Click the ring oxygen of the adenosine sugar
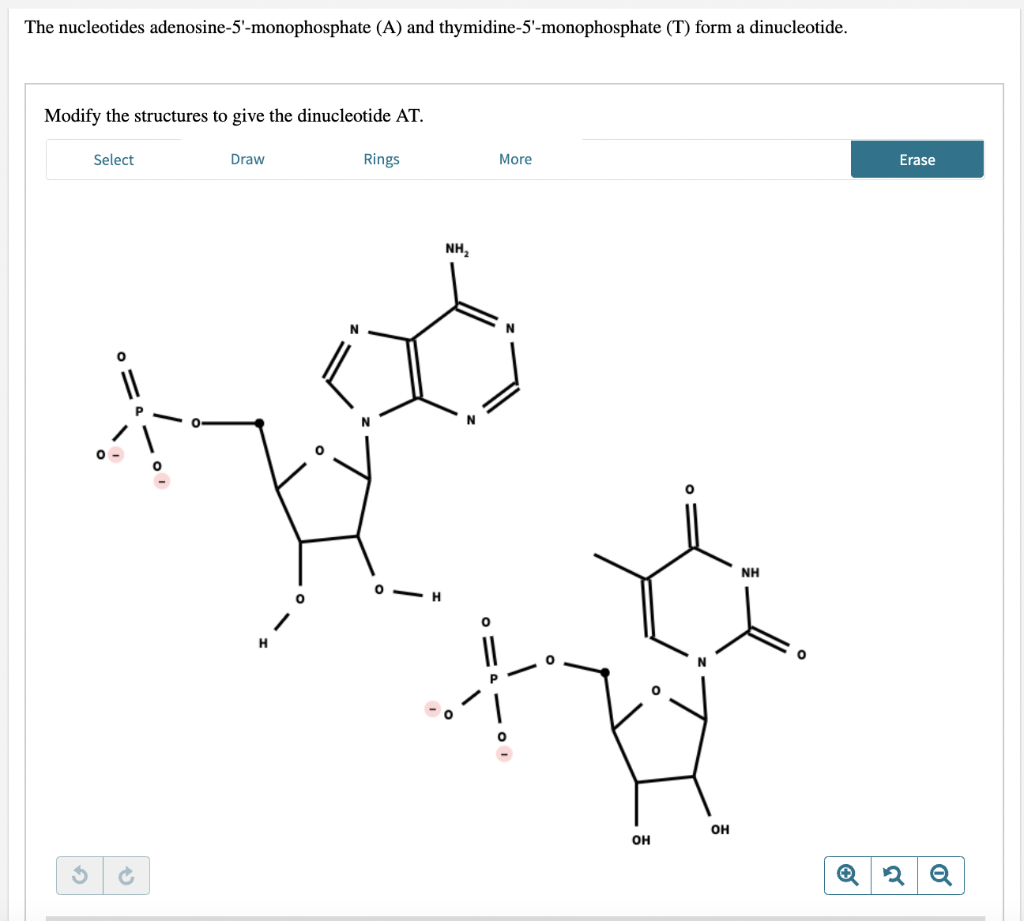 click(320, 451)
